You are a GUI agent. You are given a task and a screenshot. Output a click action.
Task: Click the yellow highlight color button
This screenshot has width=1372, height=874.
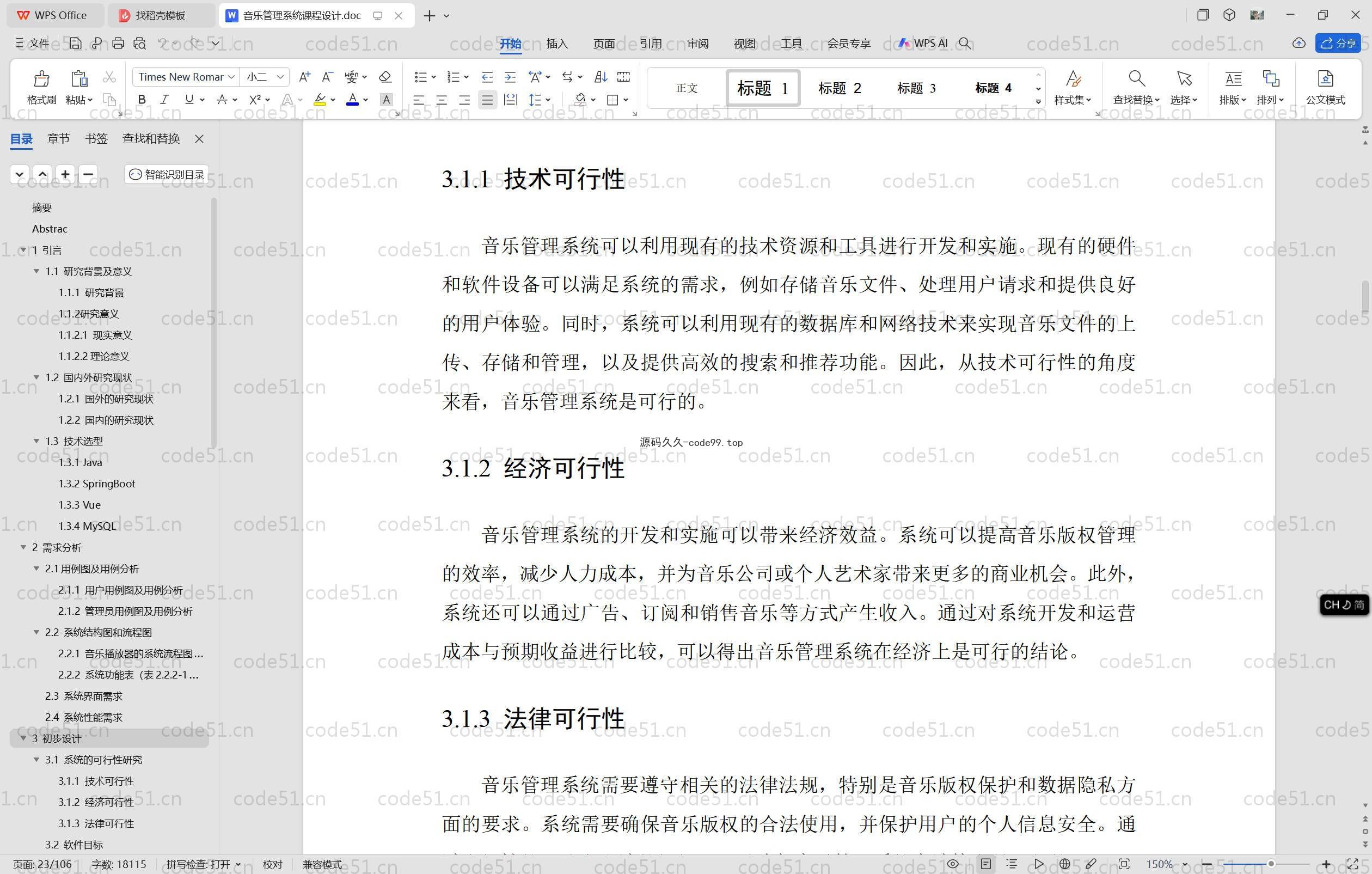[320, 100]
